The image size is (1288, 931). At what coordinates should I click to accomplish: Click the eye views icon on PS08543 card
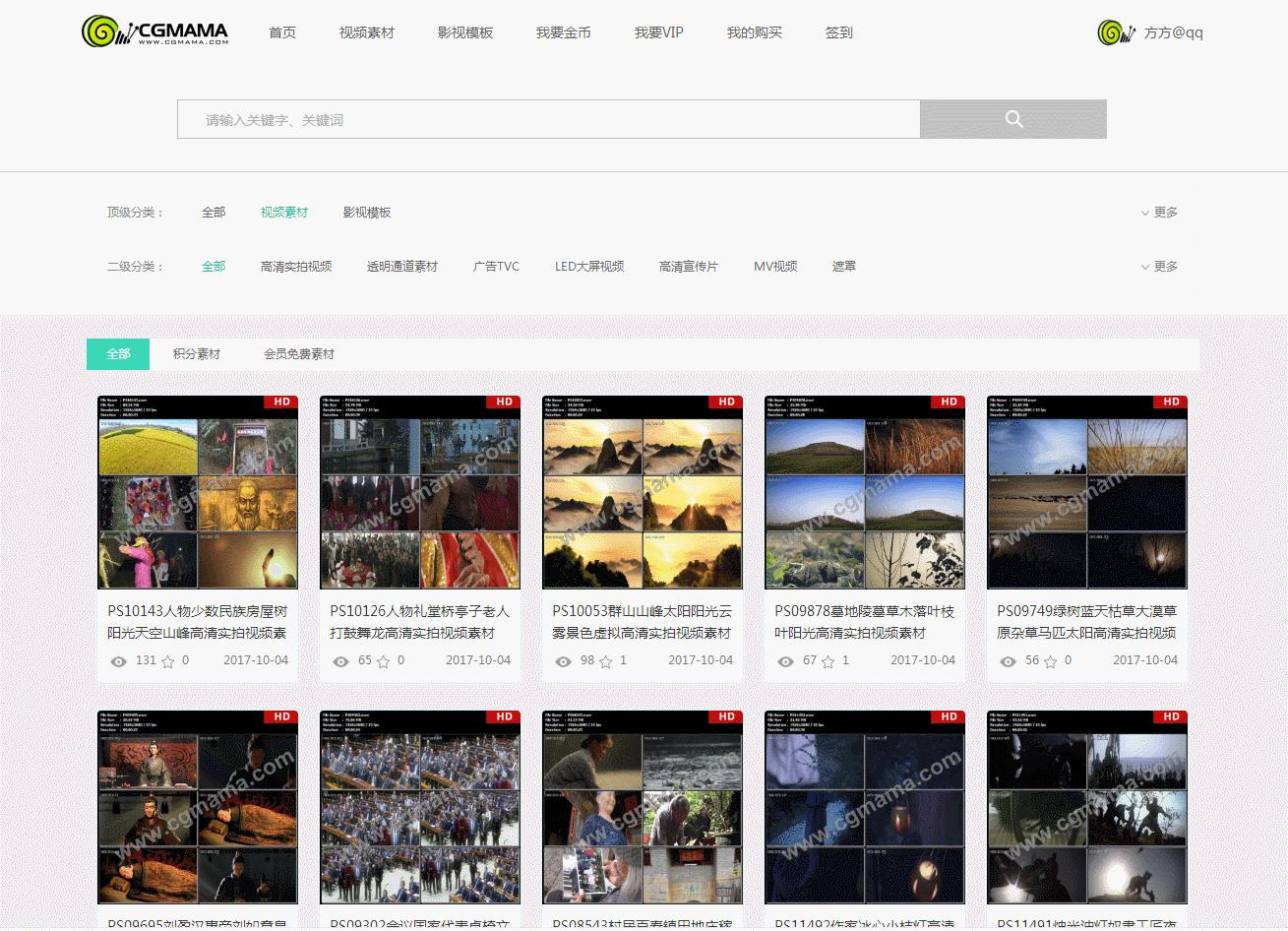[x=565, y=926]
